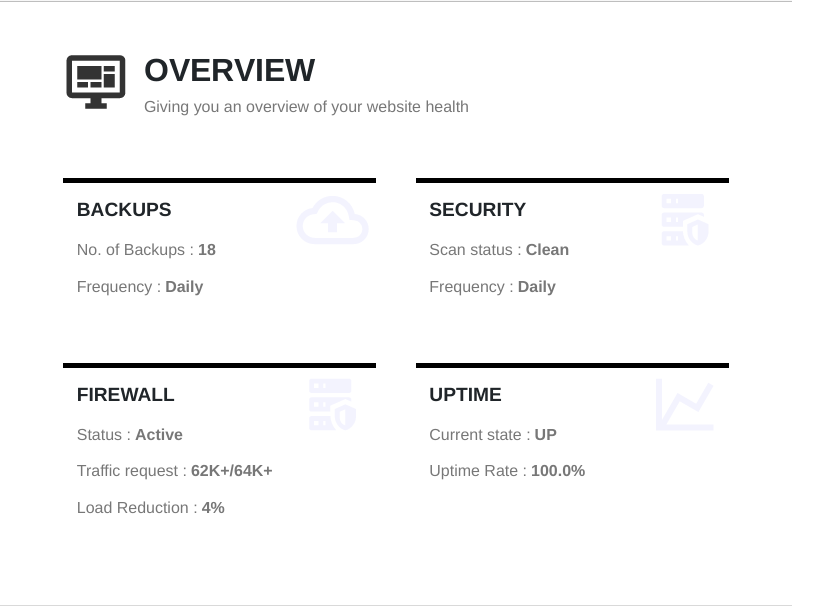Screen dimensions: 819x606
Task: Click the OVERVIEW page title
Action: 229,71
